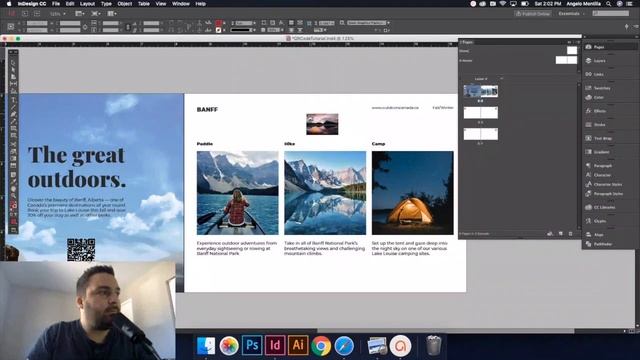Open the Layout menu

(x=87, y=4)
